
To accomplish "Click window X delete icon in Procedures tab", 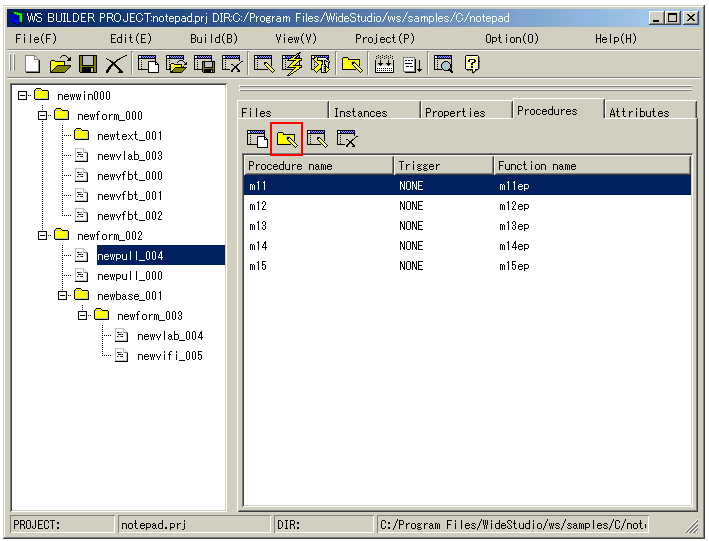I will point(347,139).
